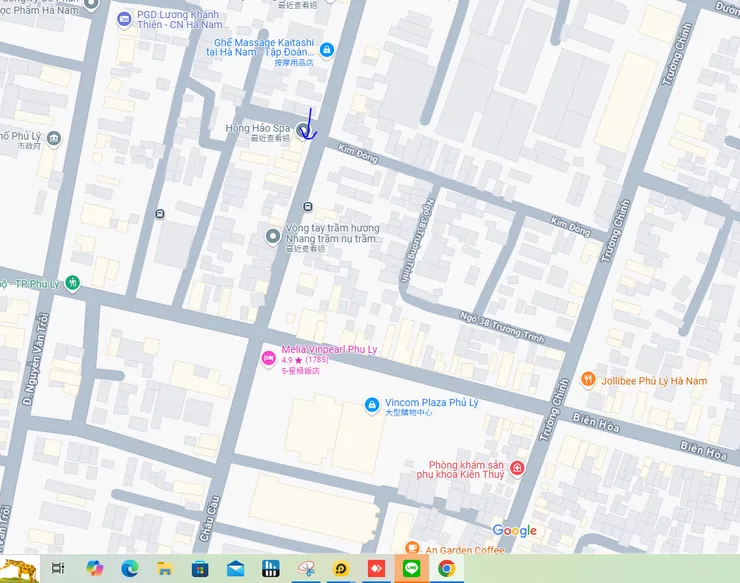
Task: Click the Phòng khám sản phụ khoa Kiên Thuỷ label
Action: click(x=461, y=470)
